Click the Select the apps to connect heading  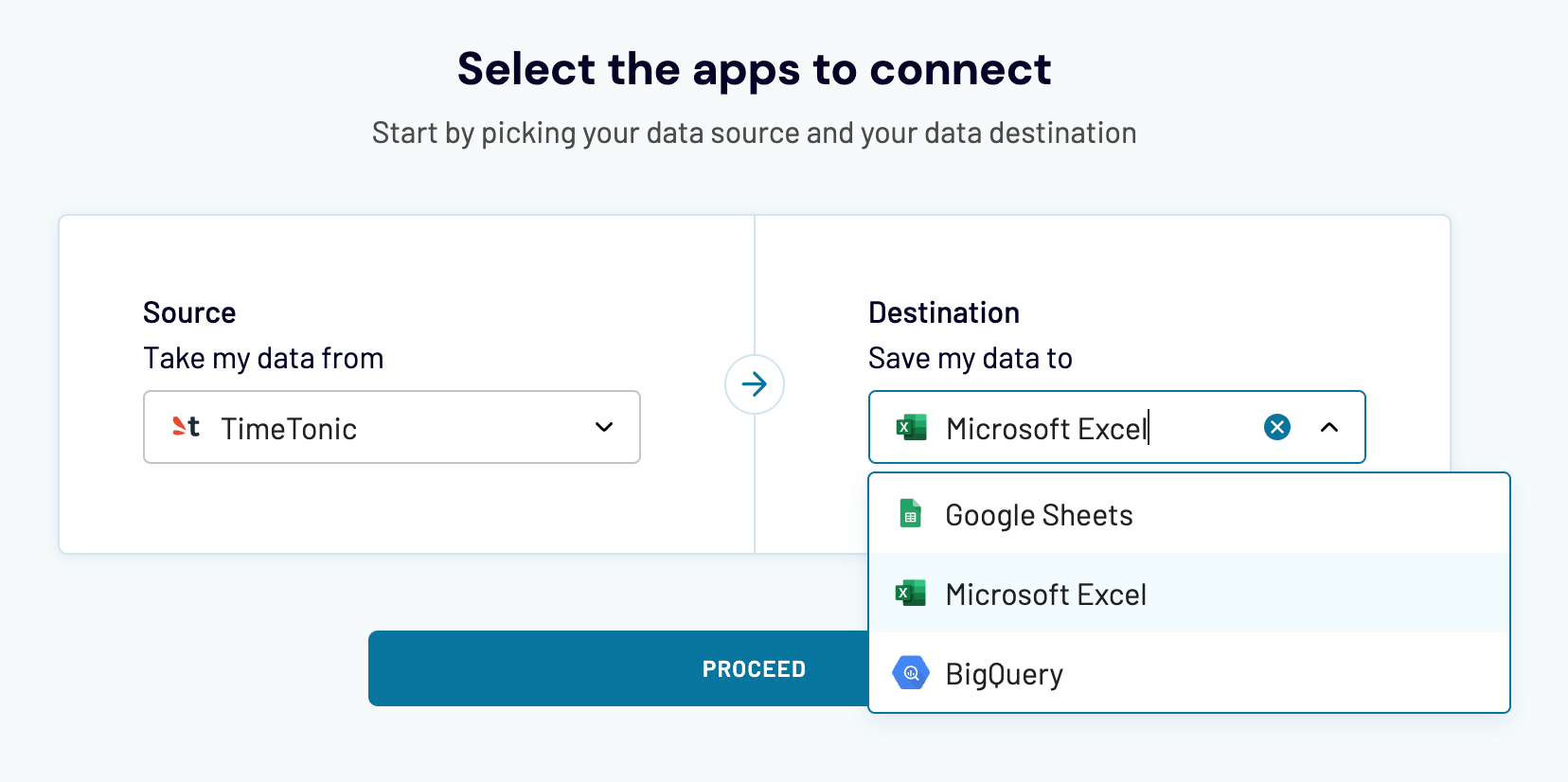click(754, 68)
